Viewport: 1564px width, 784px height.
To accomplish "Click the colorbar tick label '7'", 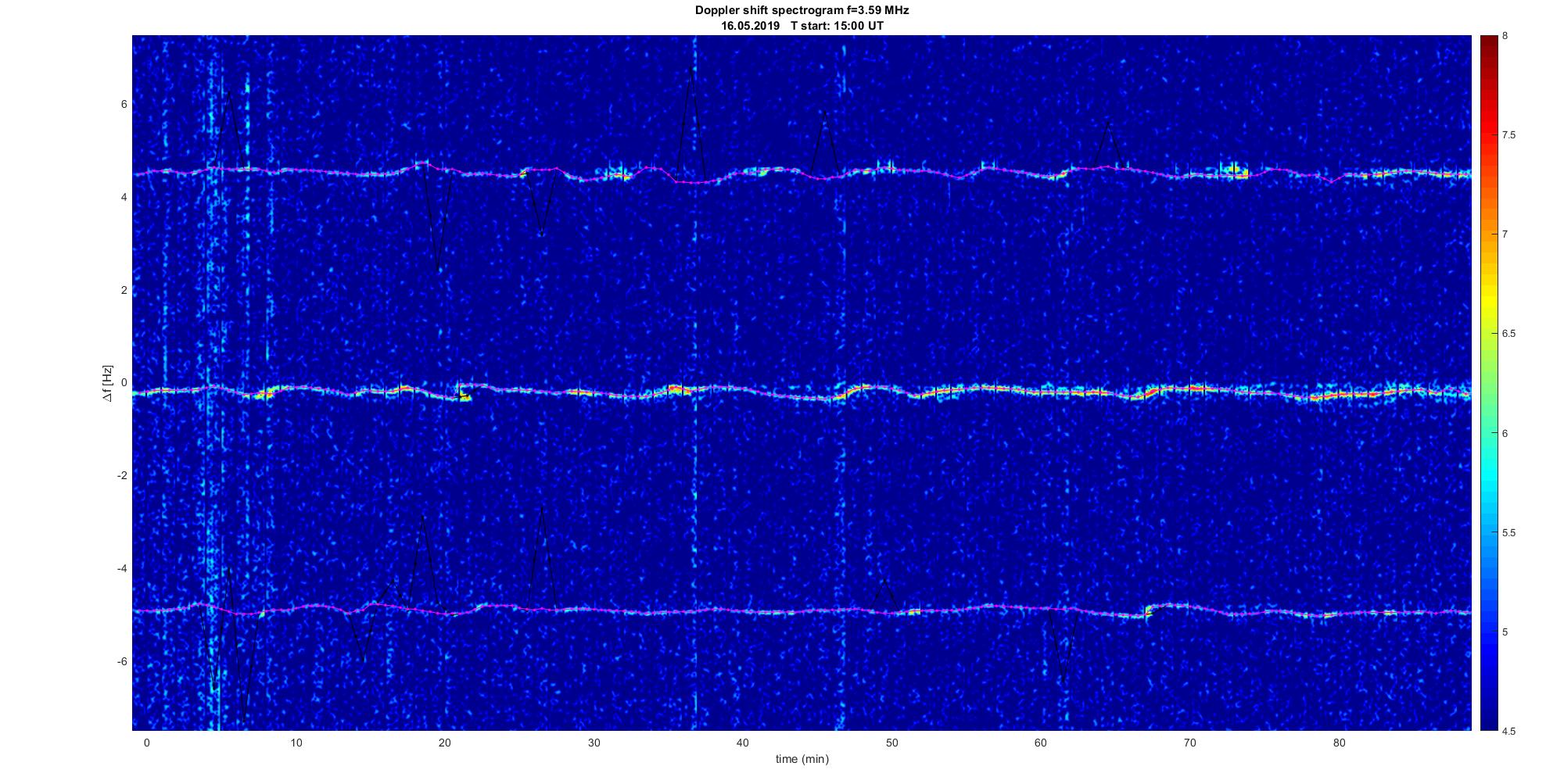I will pos(1505,234).
